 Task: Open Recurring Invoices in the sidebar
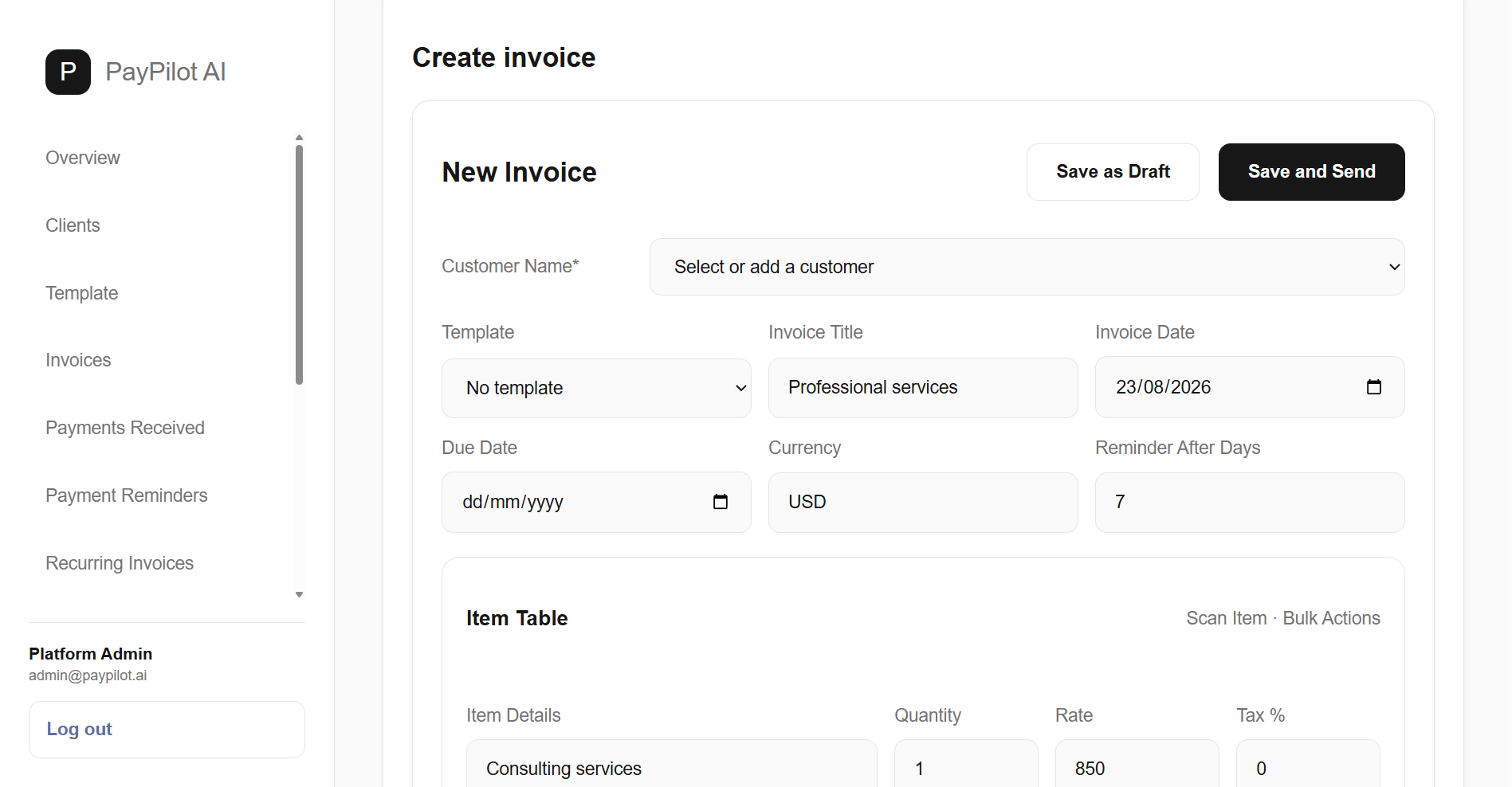coord(120,563)
